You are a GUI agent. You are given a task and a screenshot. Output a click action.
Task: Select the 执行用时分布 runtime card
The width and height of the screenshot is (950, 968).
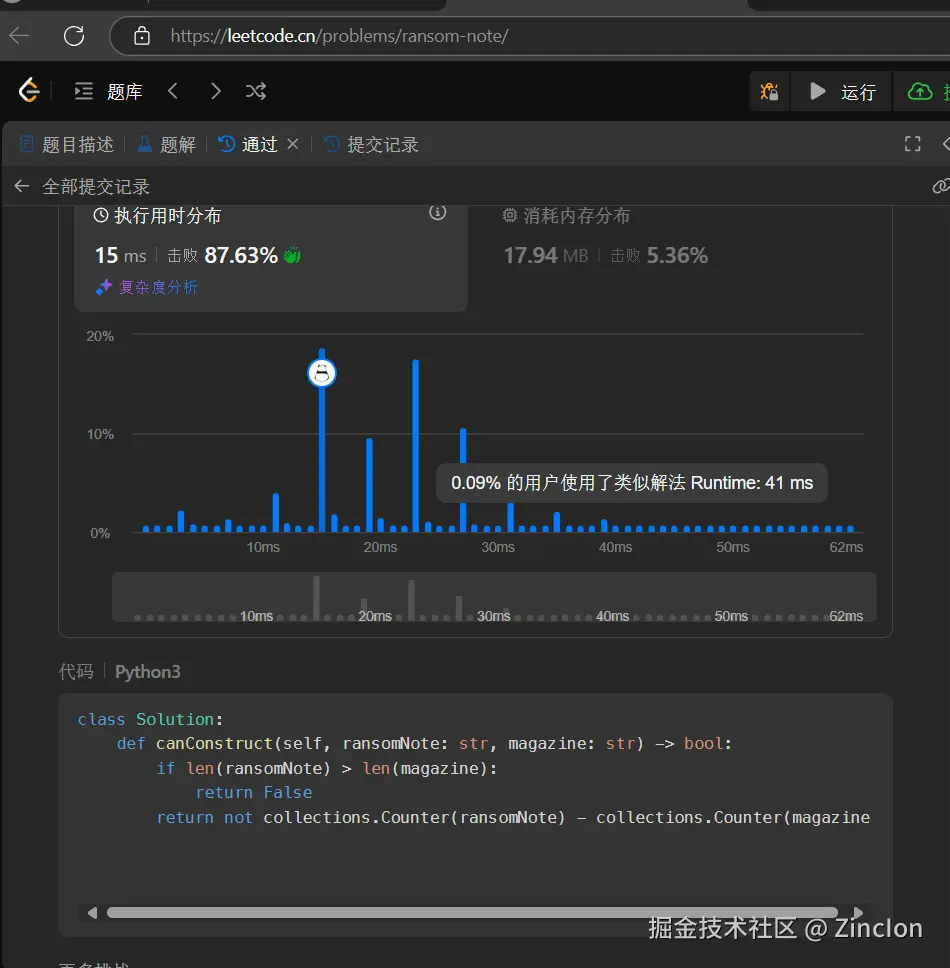tap(270, 258)
